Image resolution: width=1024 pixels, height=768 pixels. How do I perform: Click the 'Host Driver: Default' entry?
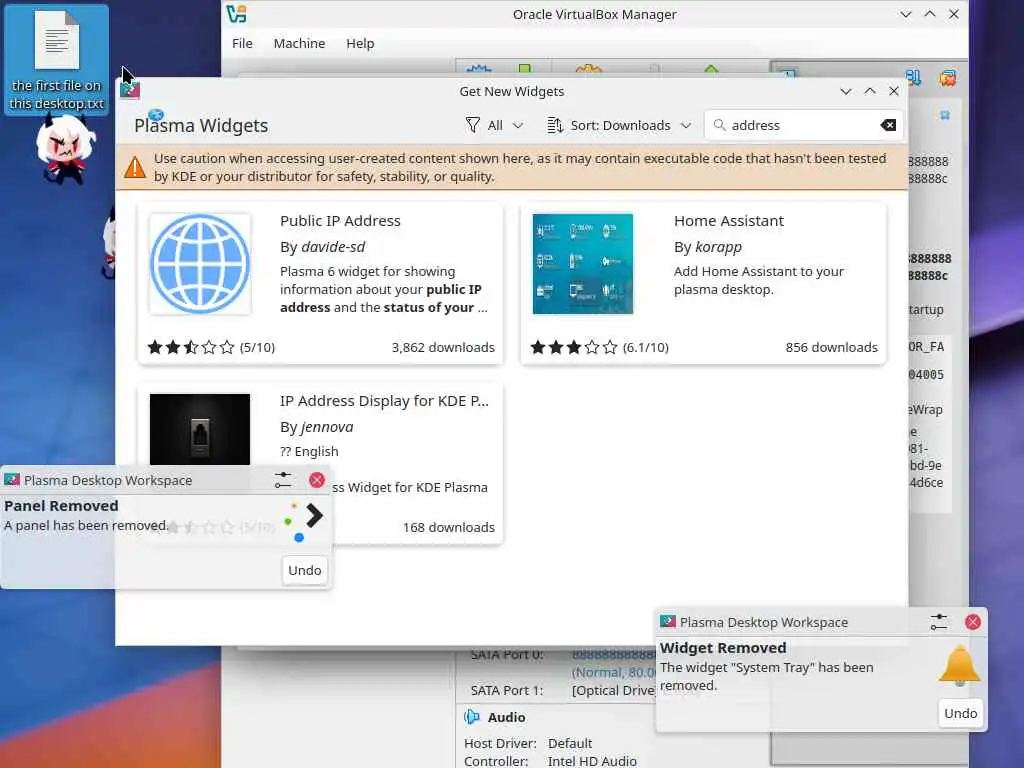pos(528,743)
